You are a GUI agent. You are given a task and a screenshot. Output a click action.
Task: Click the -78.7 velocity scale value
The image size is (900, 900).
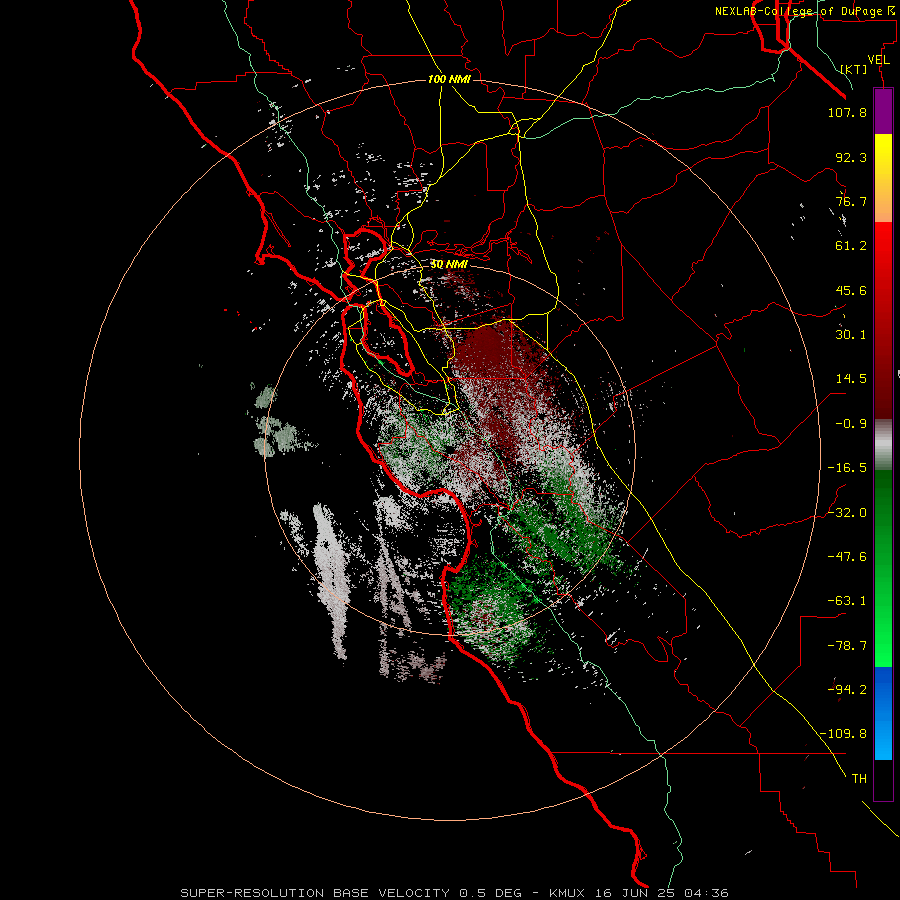coord(847,646)
